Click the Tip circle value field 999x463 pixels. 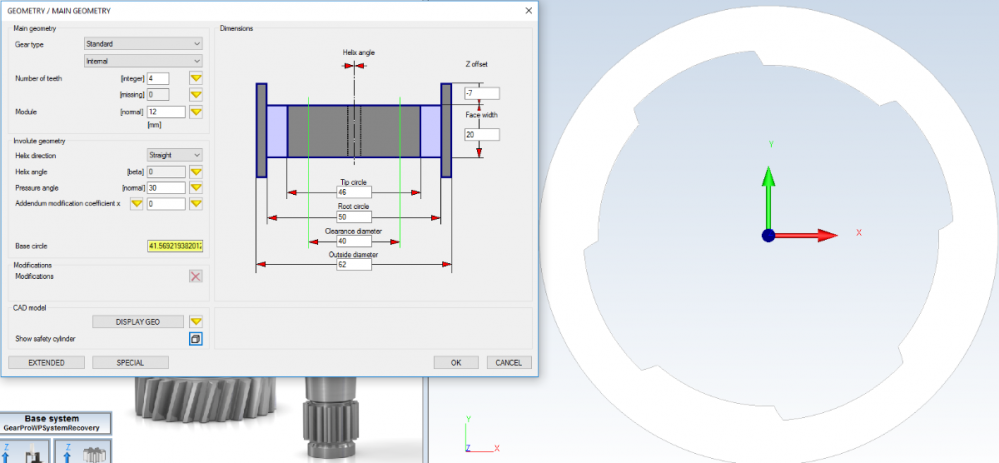tap(354, 192)
